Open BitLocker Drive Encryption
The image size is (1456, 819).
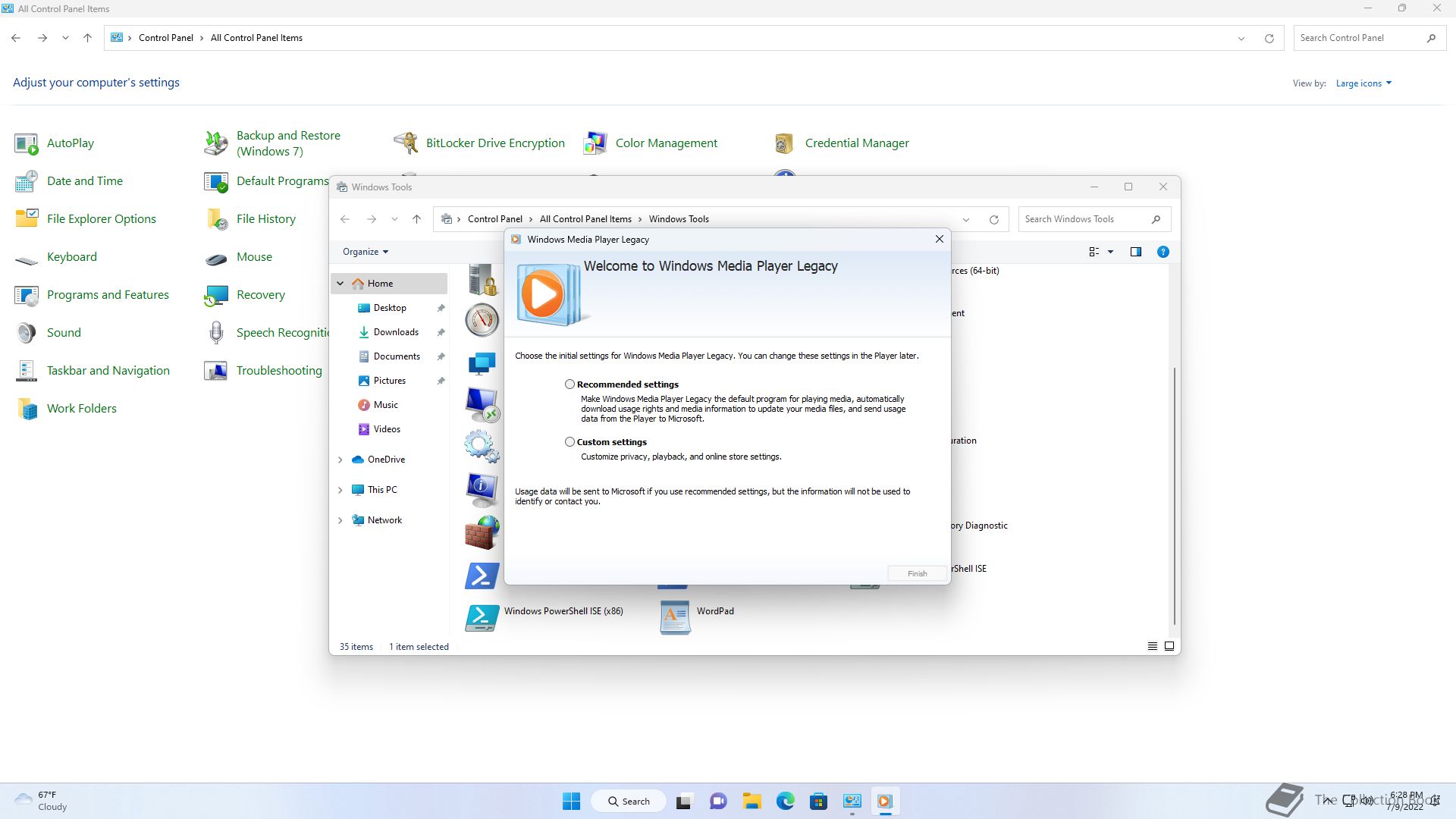494,143
